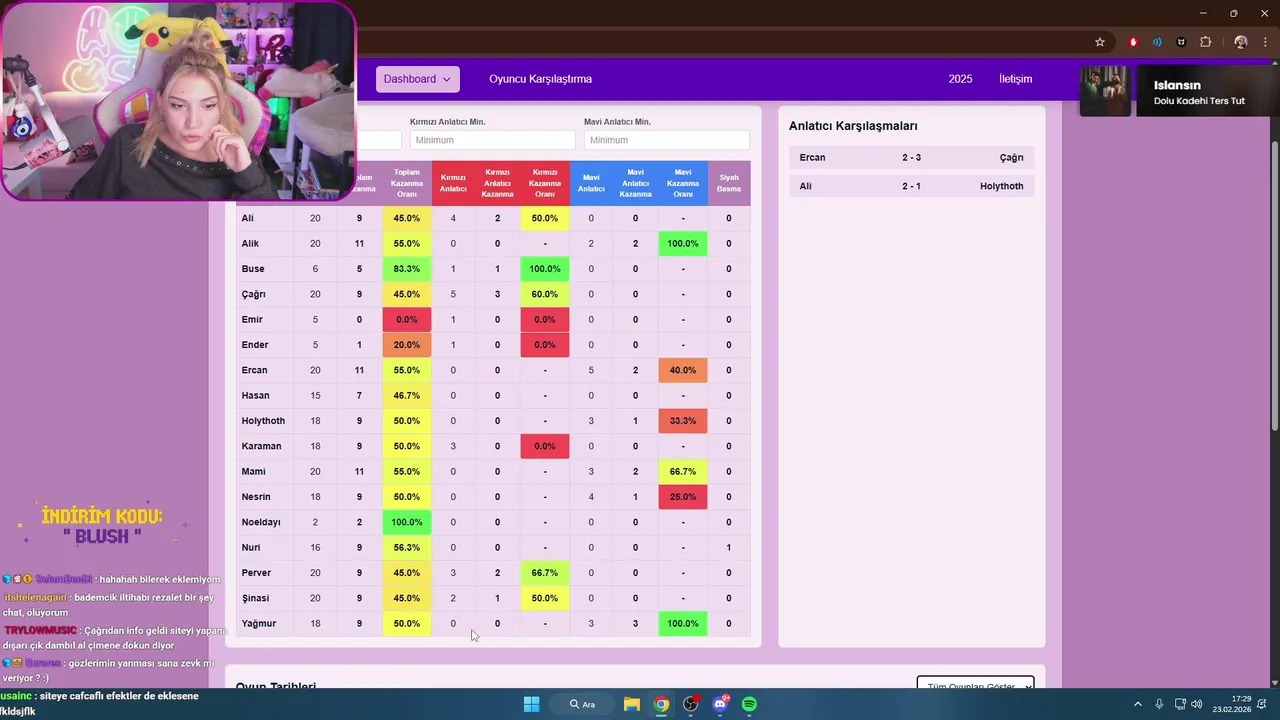1280x720 pixels.
Task: Click Ercan's 40.0% blue win rate cell
Action: click(x=683, y=370)
